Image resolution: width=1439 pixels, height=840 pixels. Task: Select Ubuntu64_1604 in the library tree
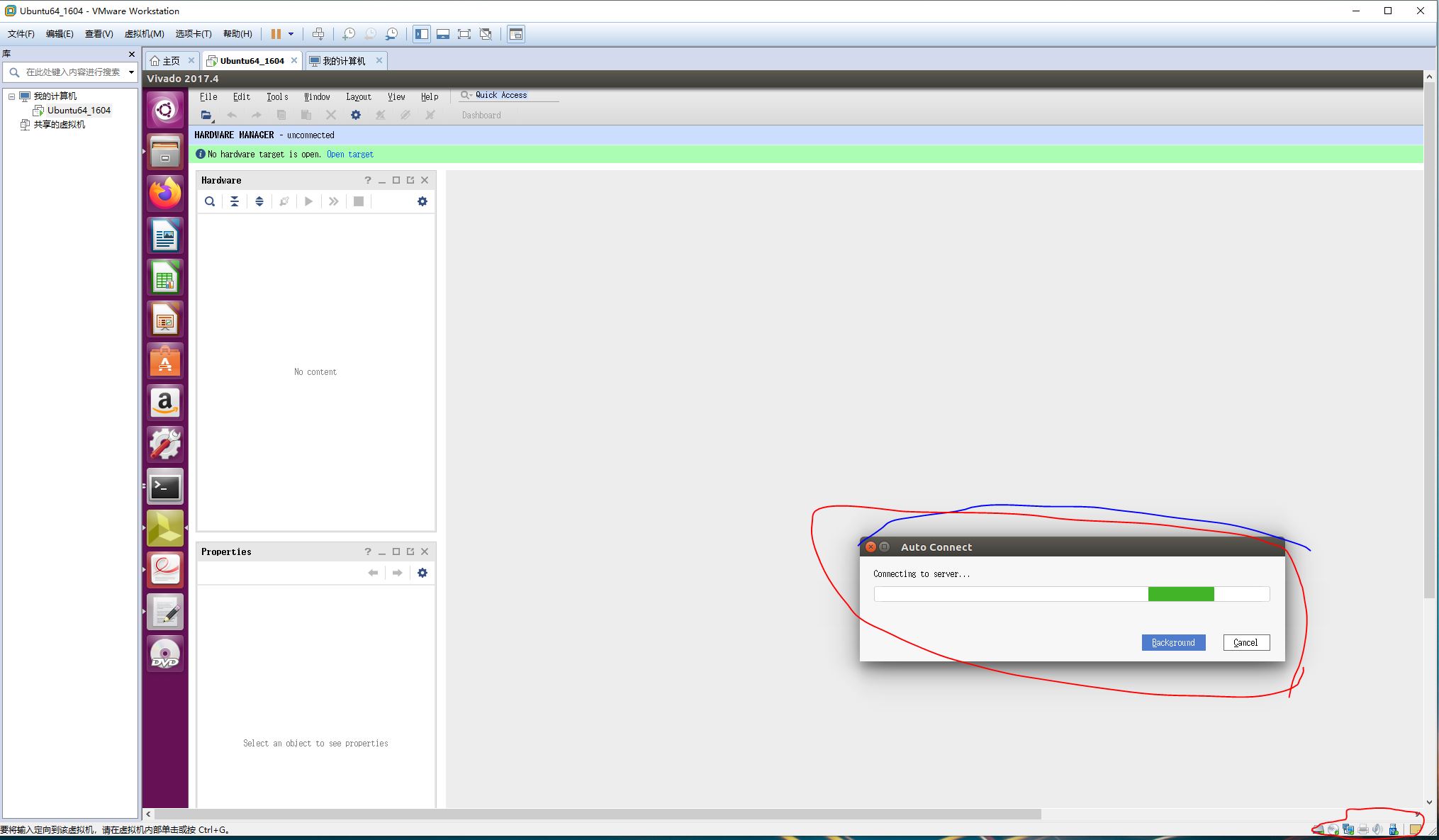click(x=78, y=111)
